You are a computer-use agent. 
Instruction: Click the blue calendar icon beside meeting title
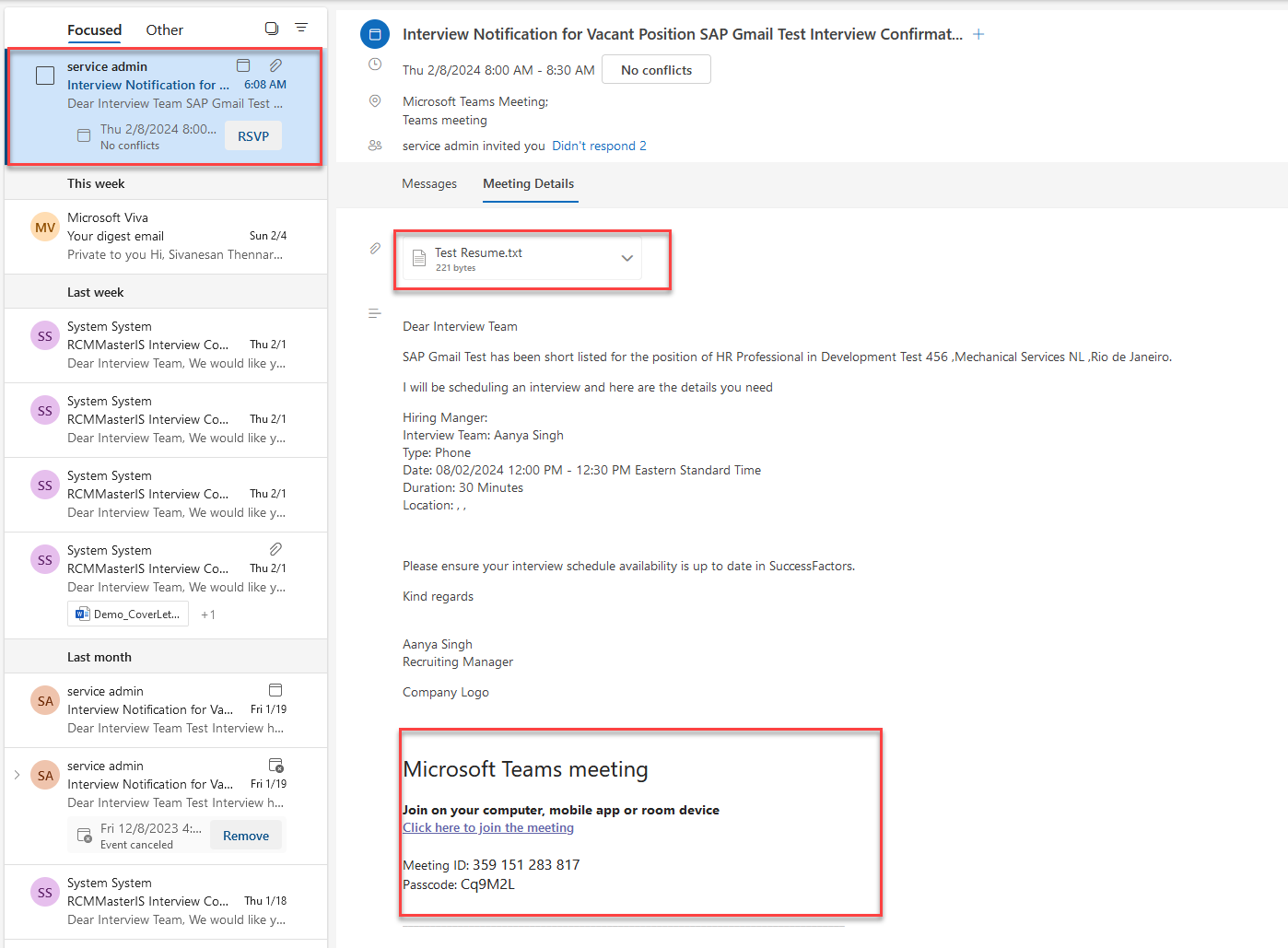tap(374, 34)
